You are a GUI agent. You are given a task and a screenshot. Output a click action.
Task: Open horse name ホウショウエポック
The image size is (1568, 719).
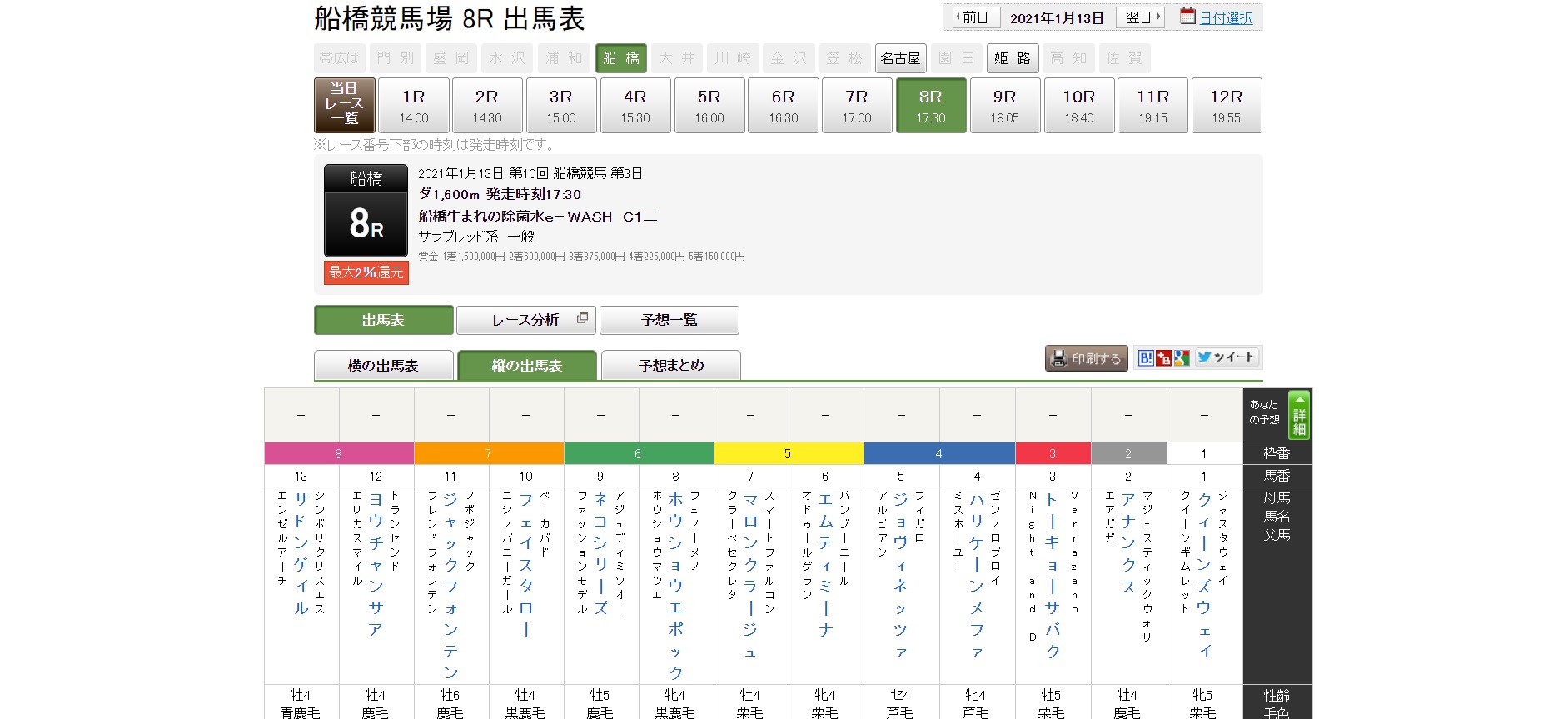click(675, 586)
